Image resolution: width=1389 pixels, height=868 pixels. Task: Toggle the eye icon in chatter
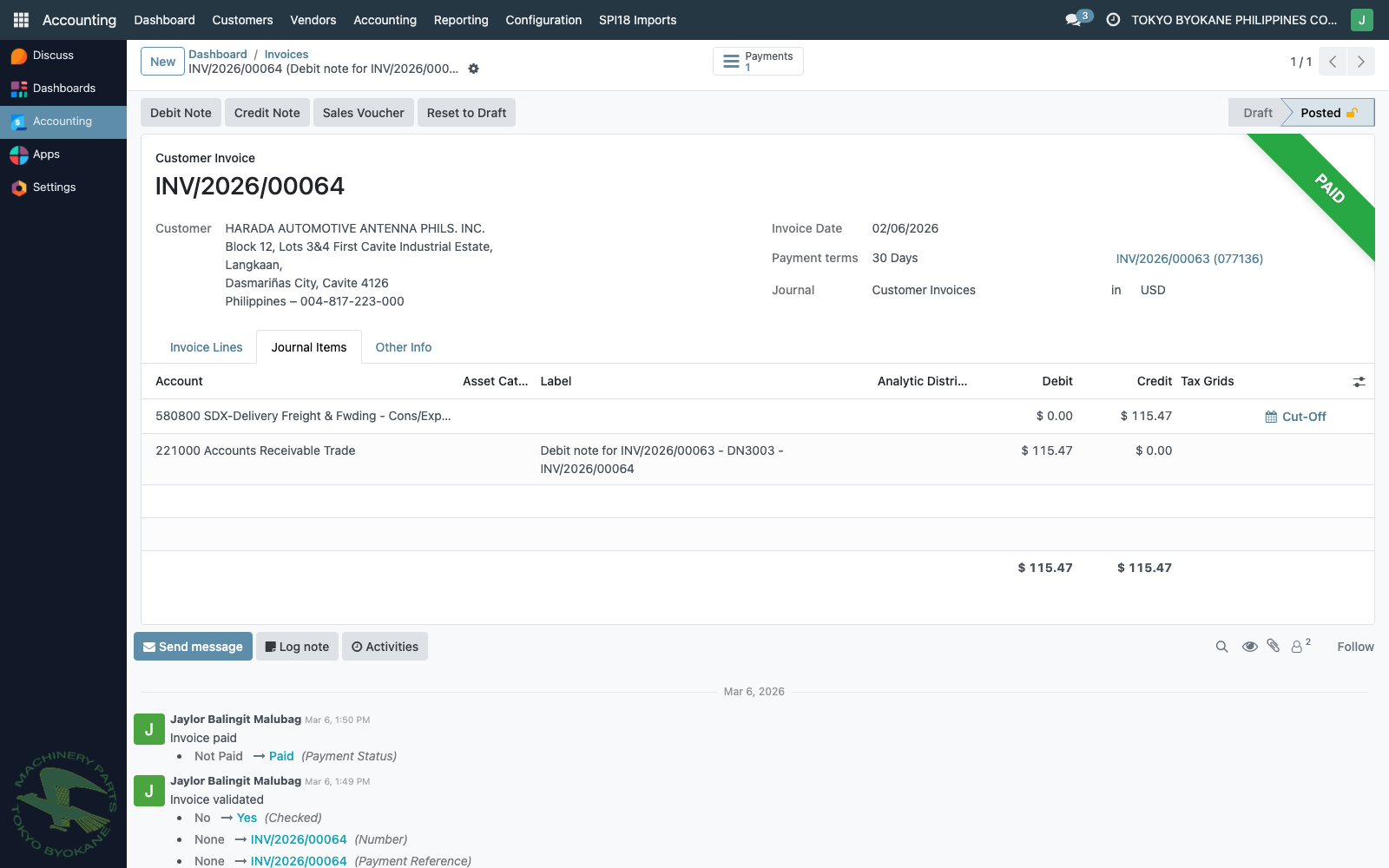click(x=1249, y=647)
